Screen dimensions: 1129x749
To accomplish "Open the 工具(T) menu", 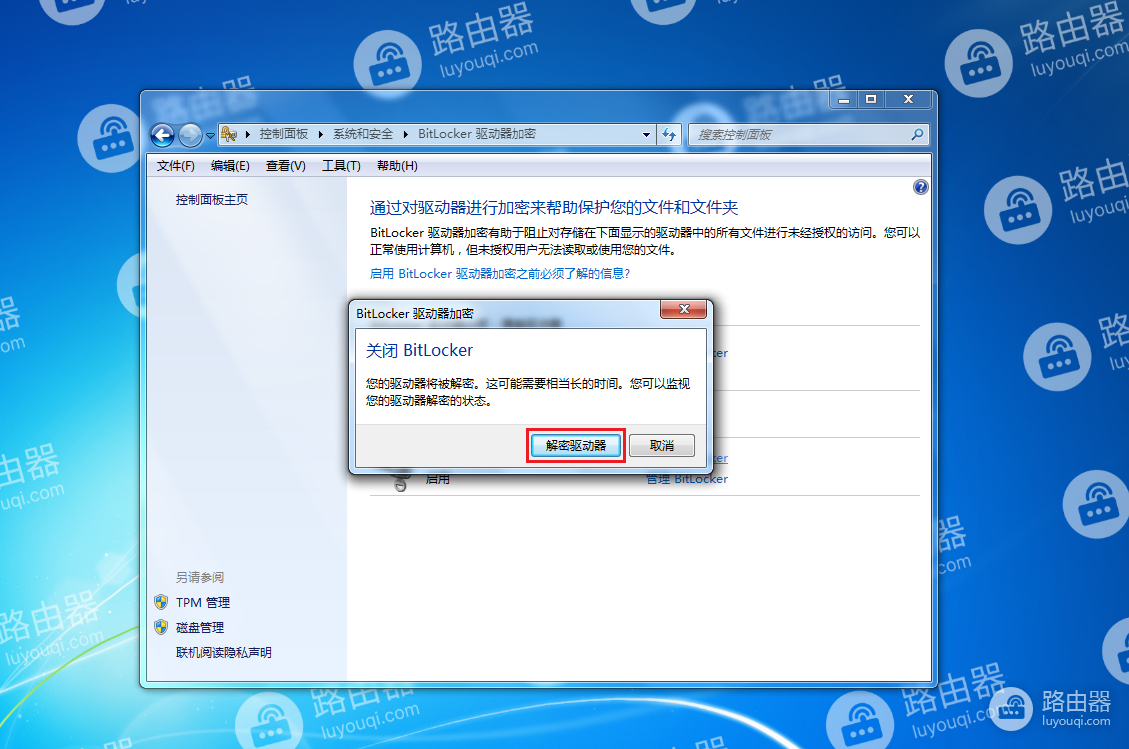I will click(341, 166).
